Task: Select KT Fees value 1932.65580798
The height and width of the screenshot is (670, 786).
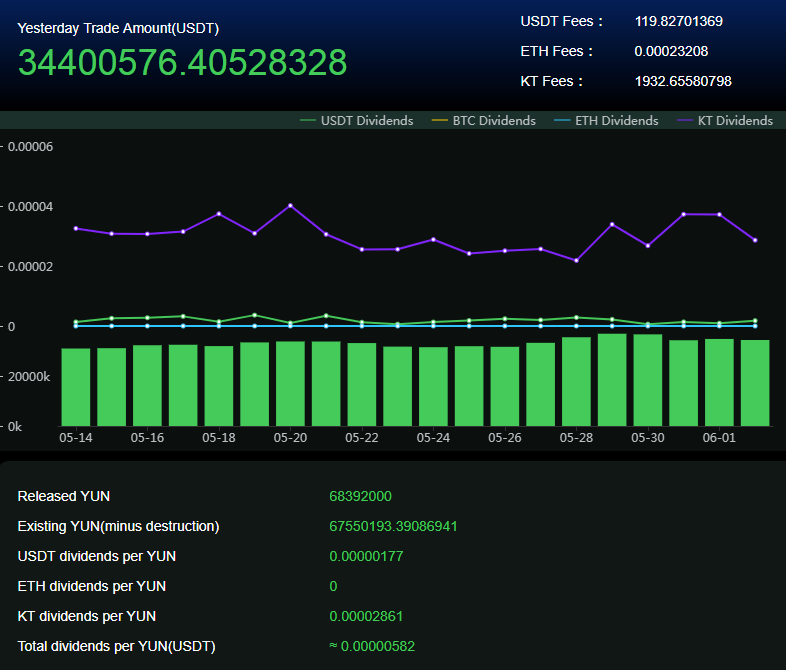Action: point(683,82)
